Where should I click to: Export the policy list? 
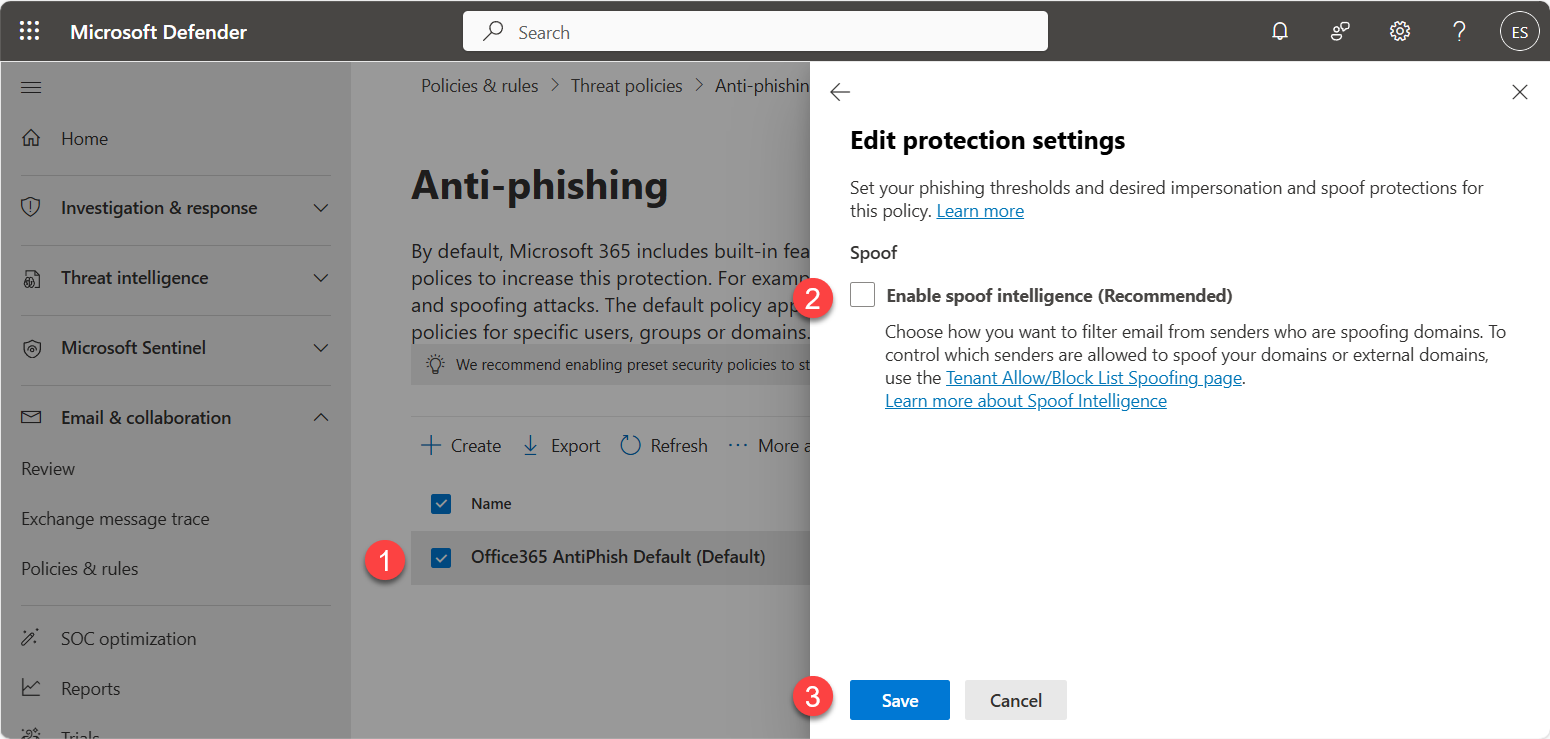coord(560,445)
